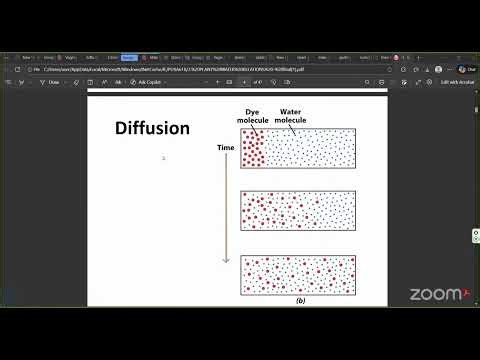Screen dimensions: 480x360
Task: Click the Diffusion heading text
Action: point(152,128)
